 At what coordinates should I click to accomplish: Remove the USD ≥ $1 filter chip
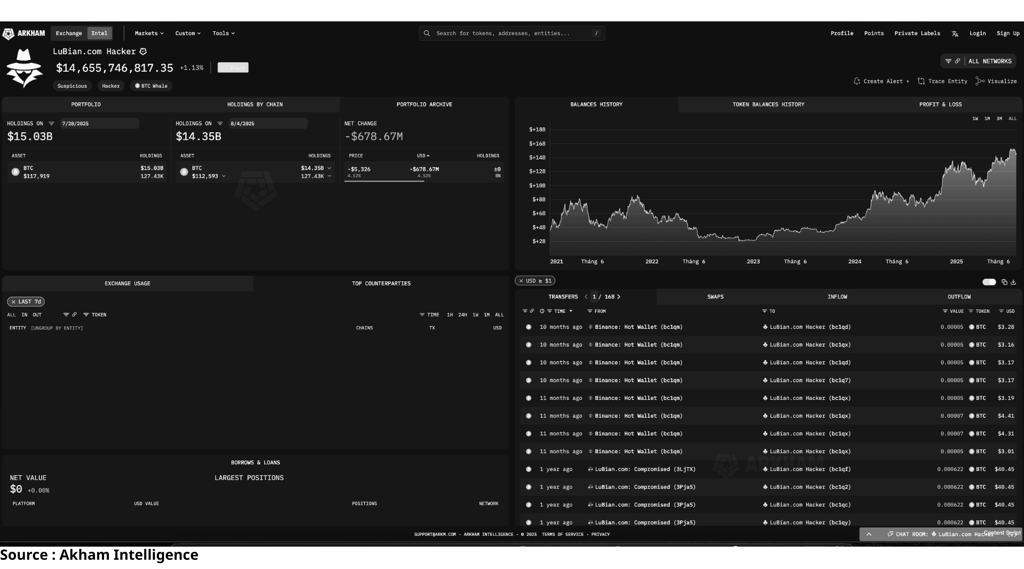click(x=520, y=281)
